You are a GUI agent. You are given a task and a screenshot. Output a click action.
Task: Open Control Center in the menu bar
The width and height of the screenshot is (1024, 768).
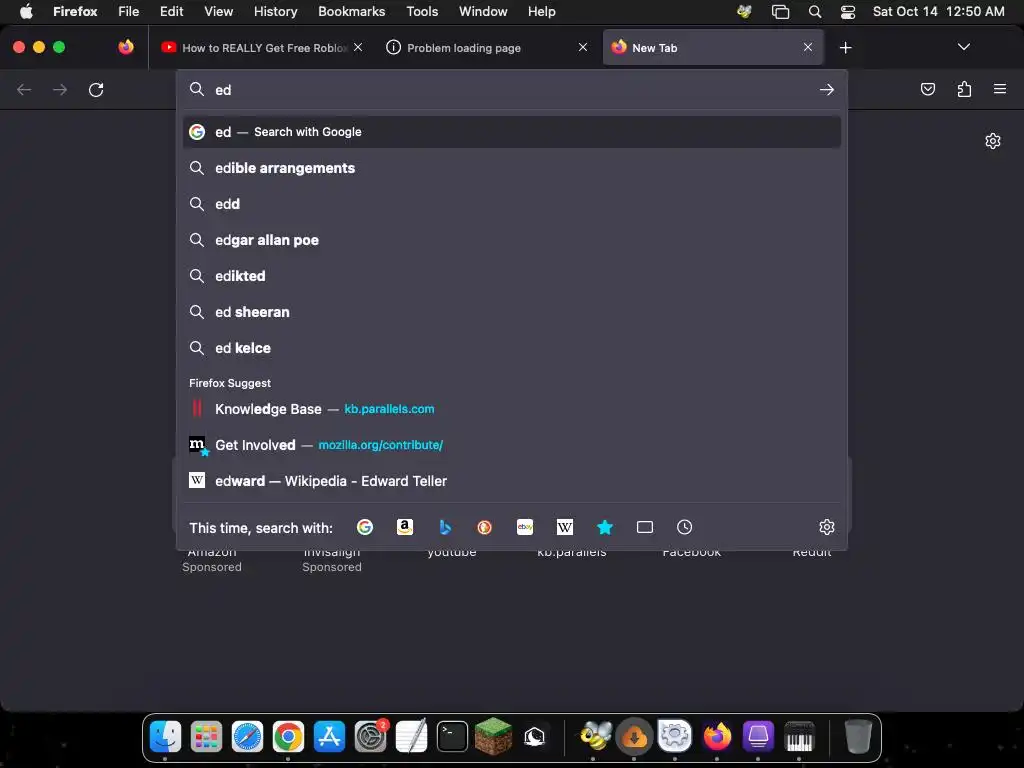coord(848,12)
